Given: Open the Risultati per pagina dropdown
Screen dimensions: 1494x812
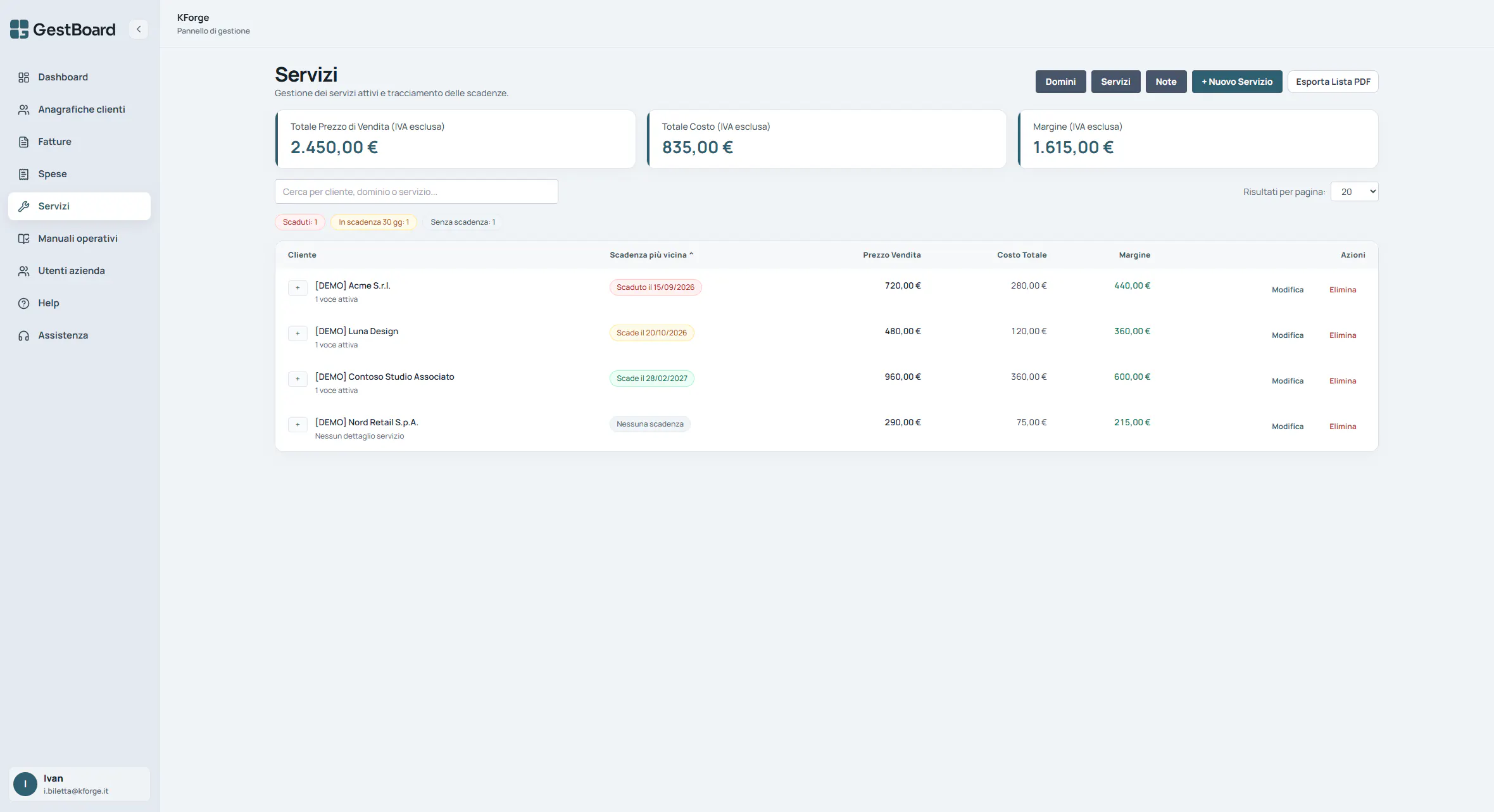Looking at the screenshot, I should point(1354,192).
